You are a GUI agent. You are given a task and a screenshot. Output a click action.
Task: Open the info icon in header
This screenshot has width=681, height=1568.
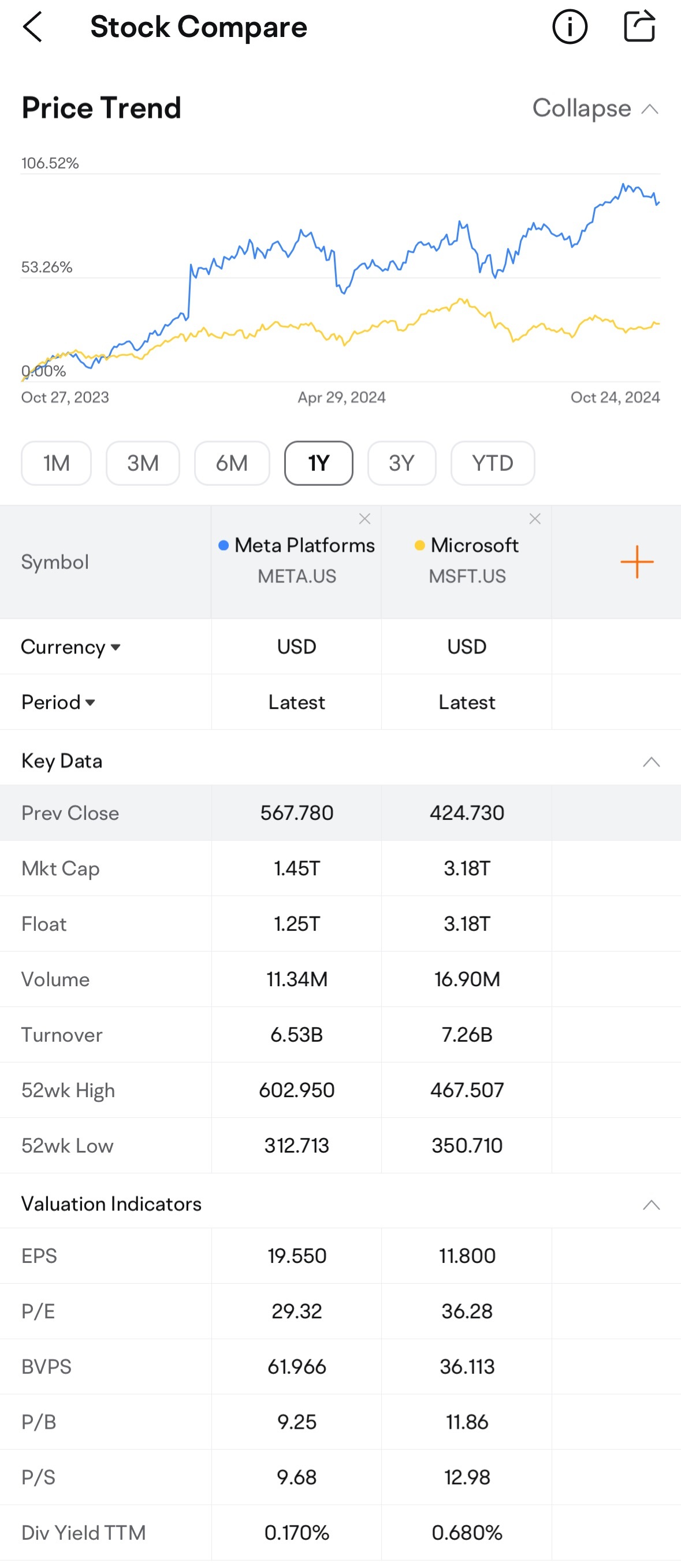click(x=570, y=27)
